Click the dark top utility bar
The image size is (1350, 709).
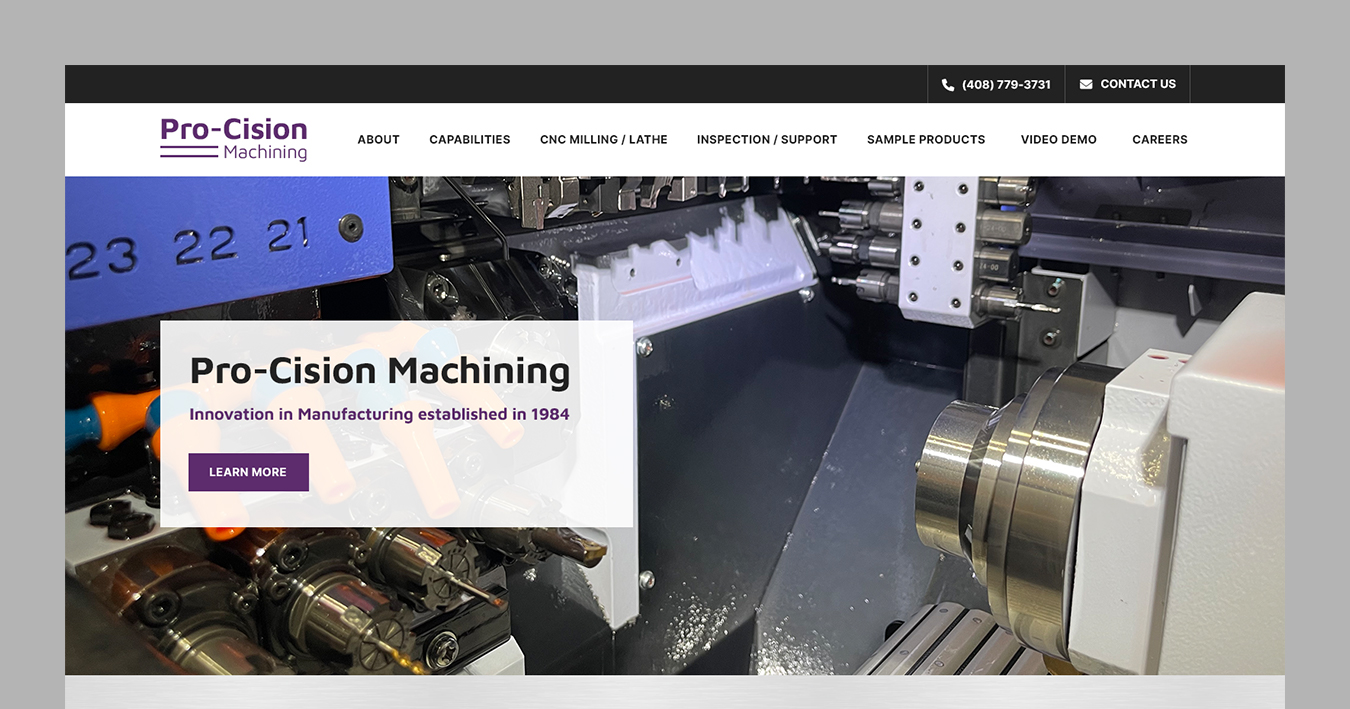pos(500,84)
